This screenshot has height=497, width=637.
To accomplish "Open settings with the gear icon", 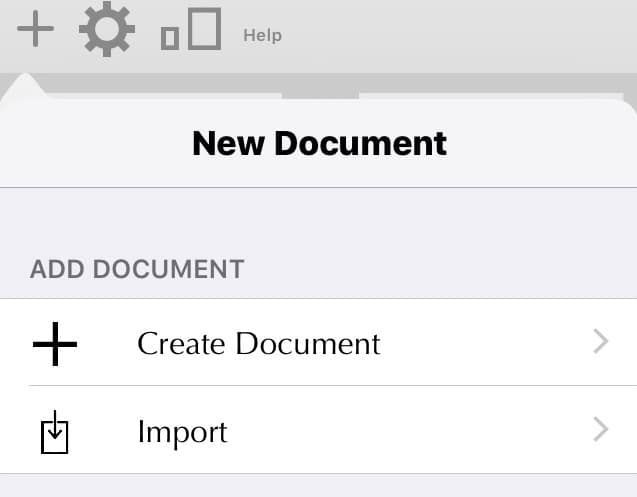I will click(x=107, y=29).
